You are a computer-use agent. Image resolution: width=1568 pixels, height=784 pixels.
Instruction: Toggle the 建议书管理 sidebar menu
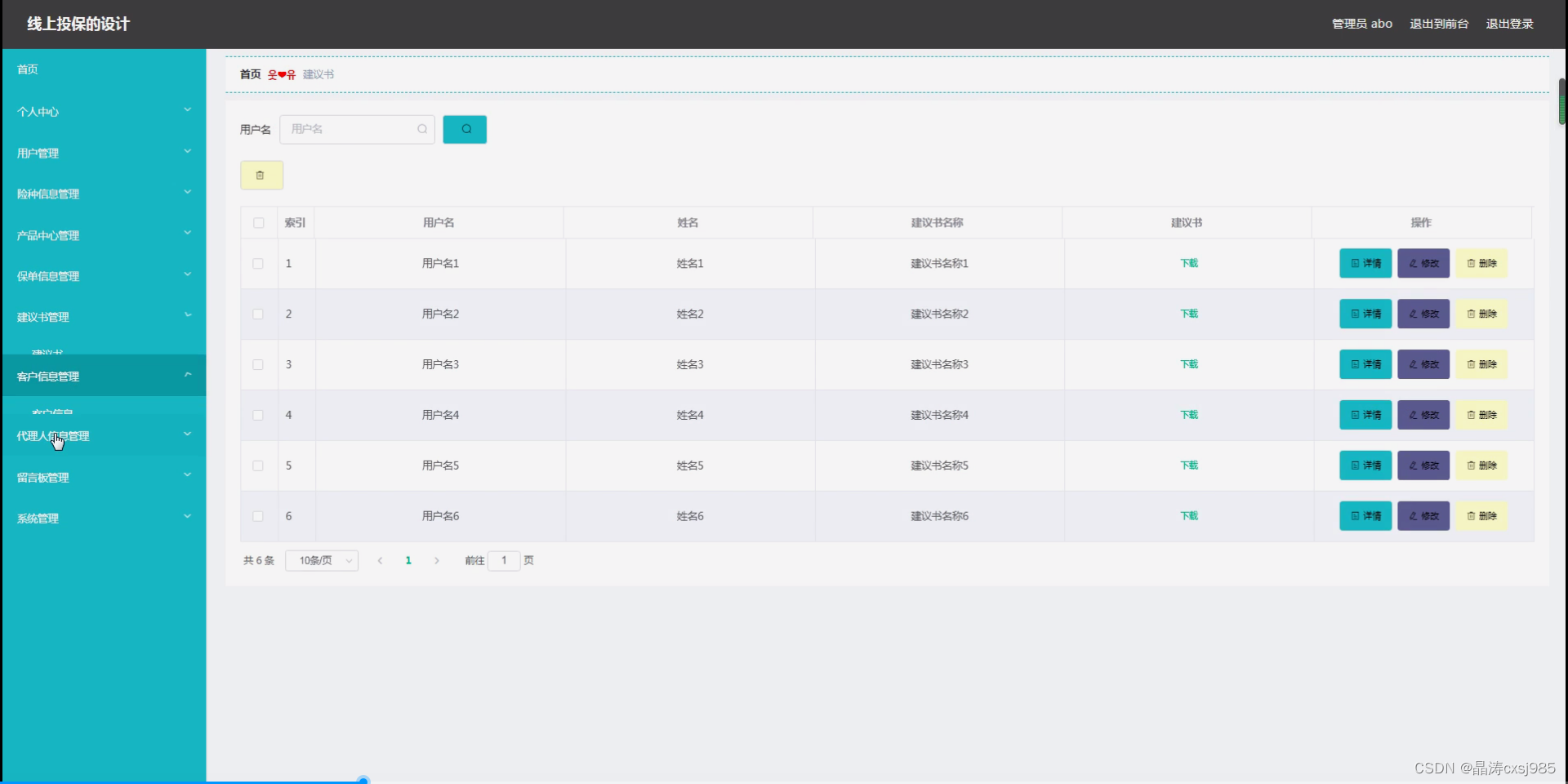104,317
